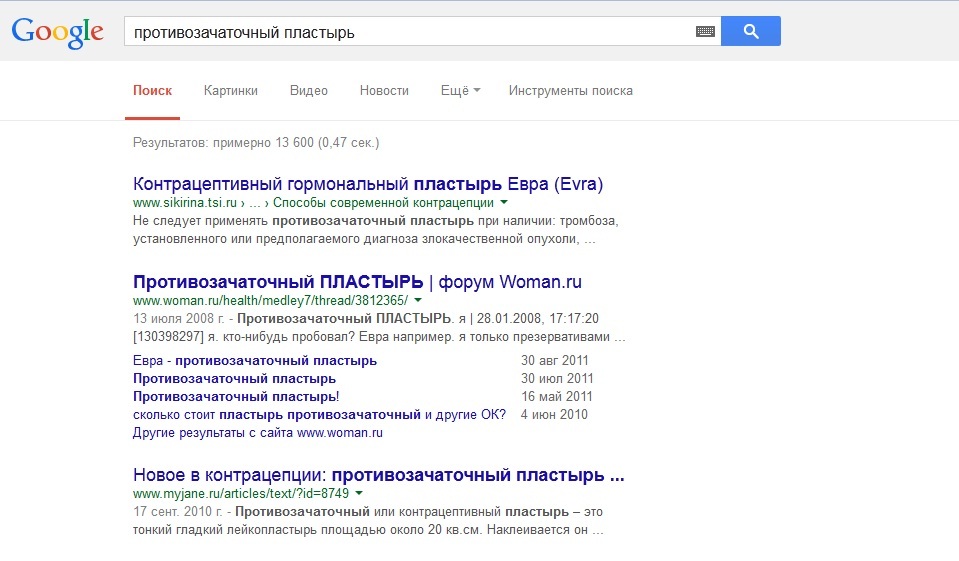This screenshot has width=959, height=561.
Task: Open Инструменты поиска options
Action: point(571,91)
